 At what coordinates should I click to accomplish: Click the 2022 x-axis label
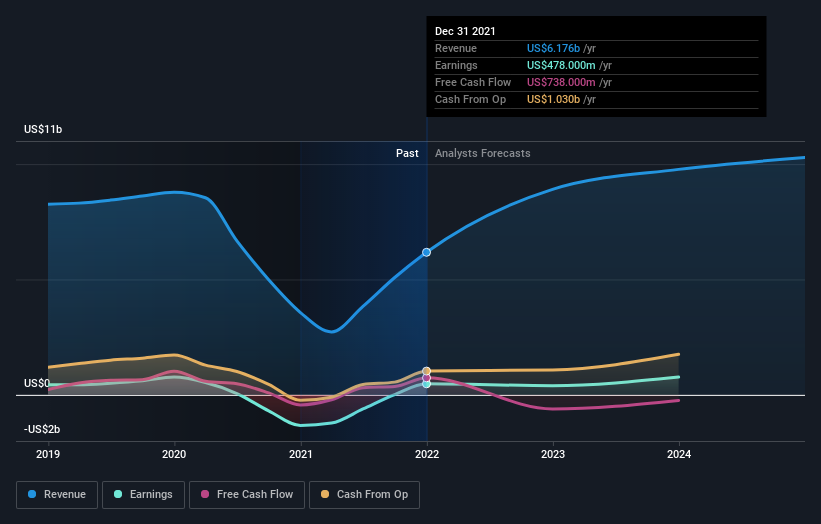tap(427, 454)
